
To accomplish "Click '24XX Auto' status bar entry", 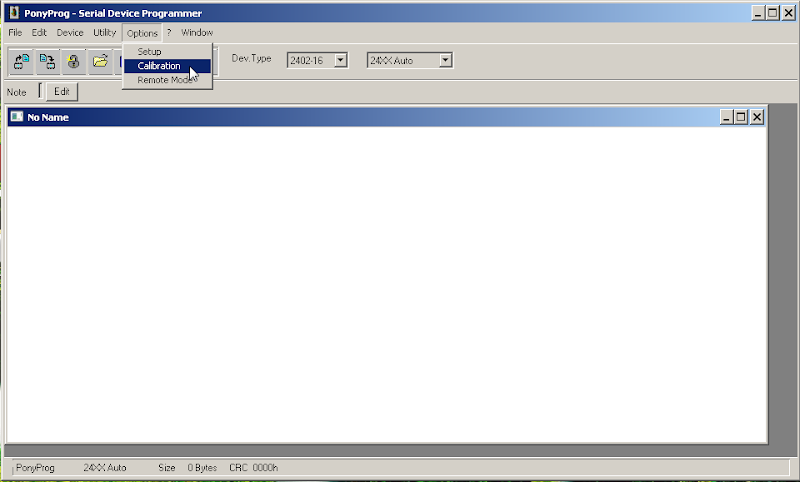I will point(105,468).
